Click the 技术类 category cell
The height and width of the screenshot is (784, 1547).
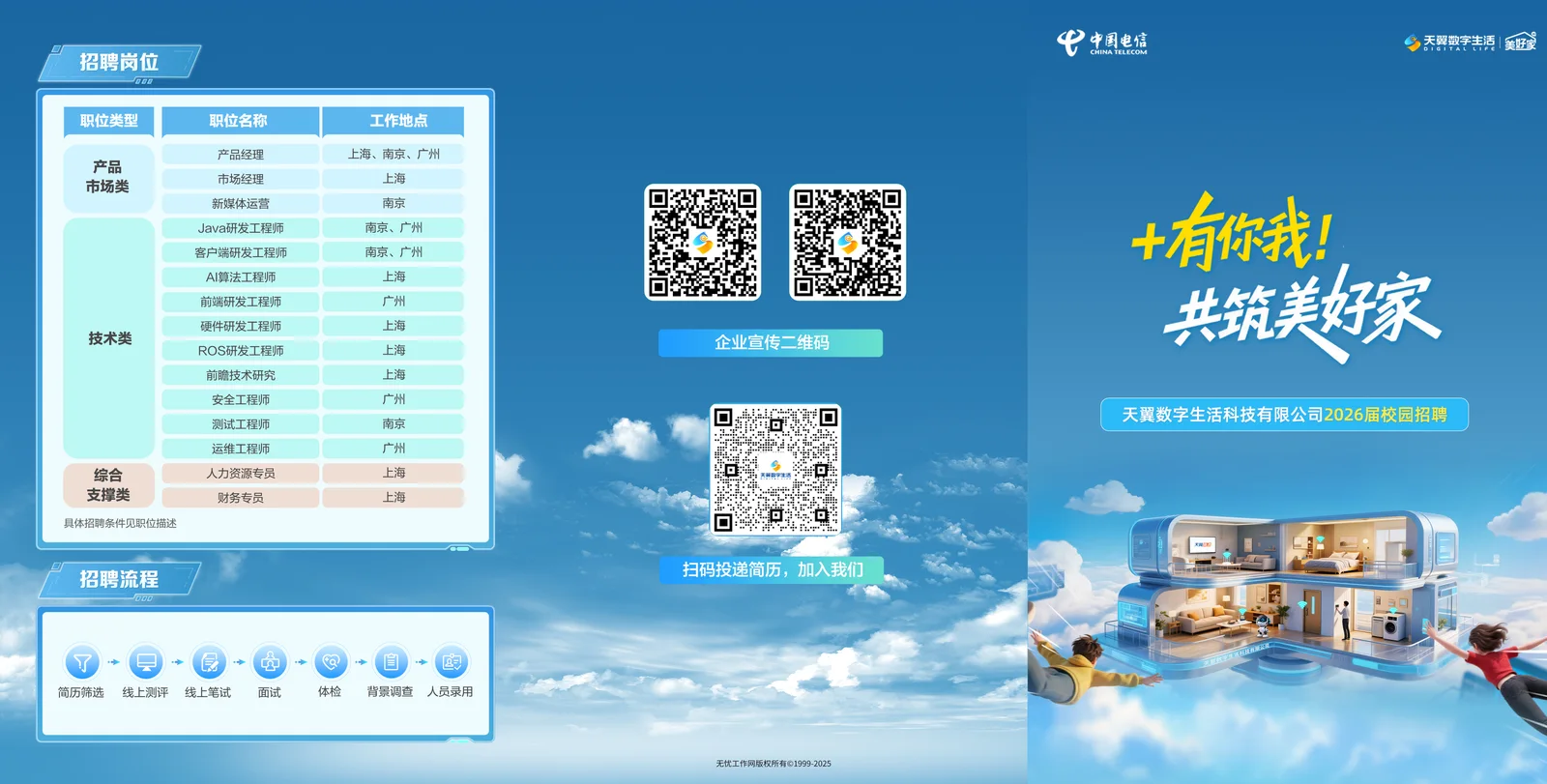[109, 338]
